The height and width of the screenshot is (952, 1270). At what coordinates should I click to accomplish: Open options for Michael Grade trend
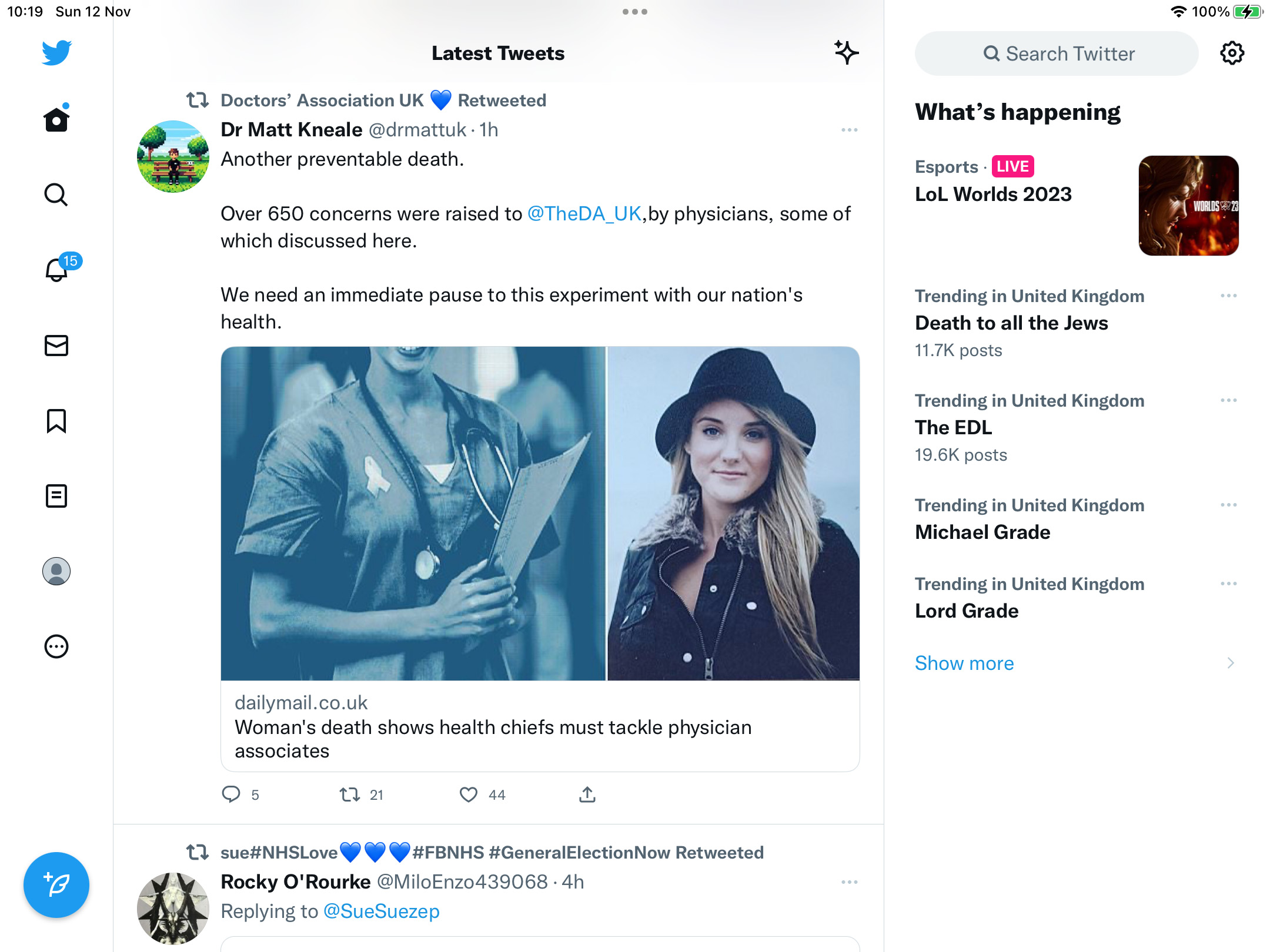tap(1228, 505)
